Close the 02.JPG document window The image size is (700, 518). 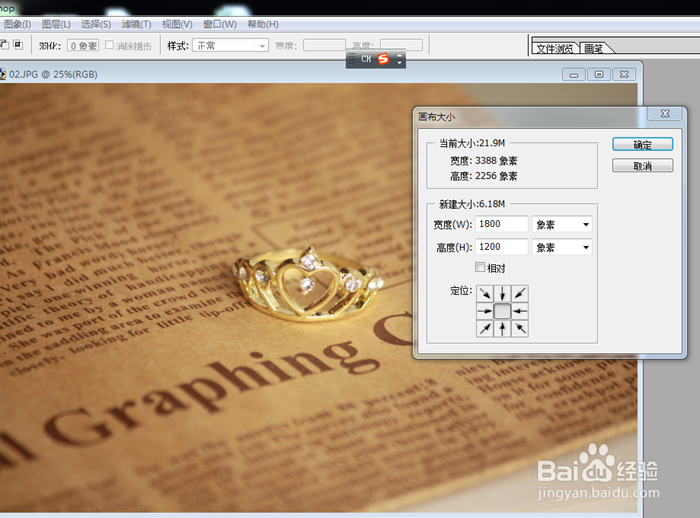pos(624,75)
